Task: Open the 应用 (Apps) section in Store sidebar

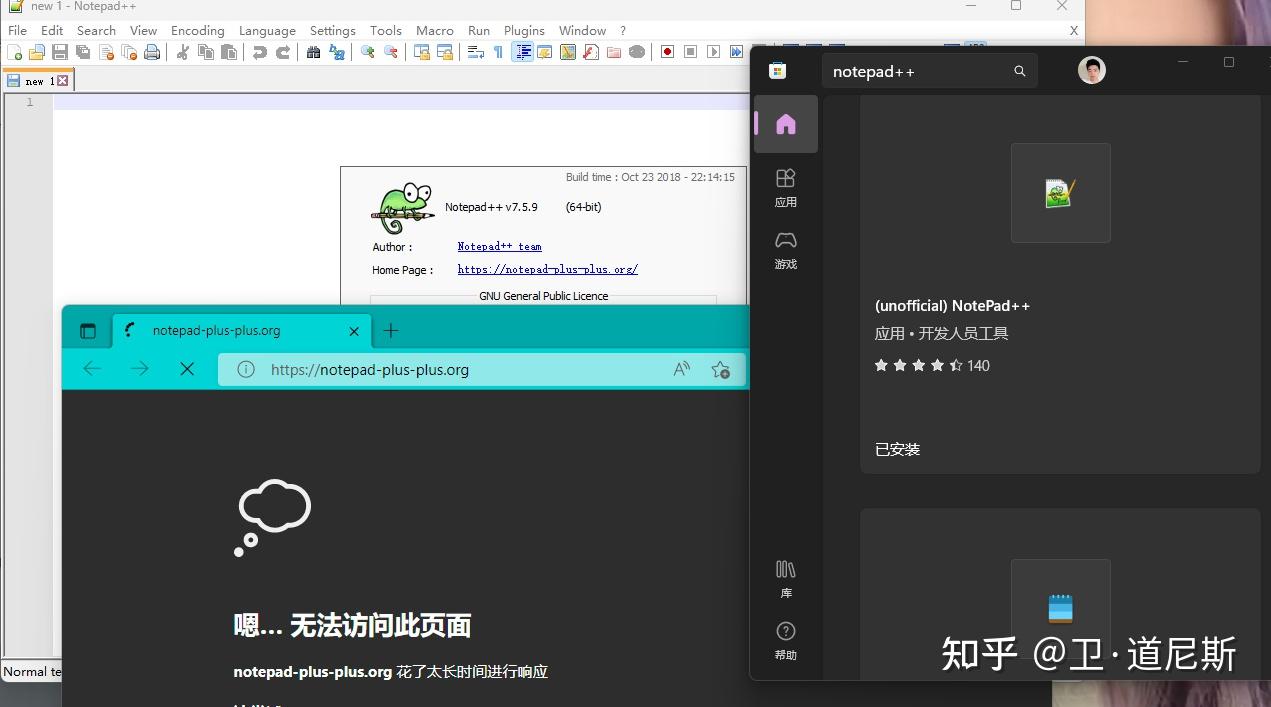Action: tap(786, 187)
